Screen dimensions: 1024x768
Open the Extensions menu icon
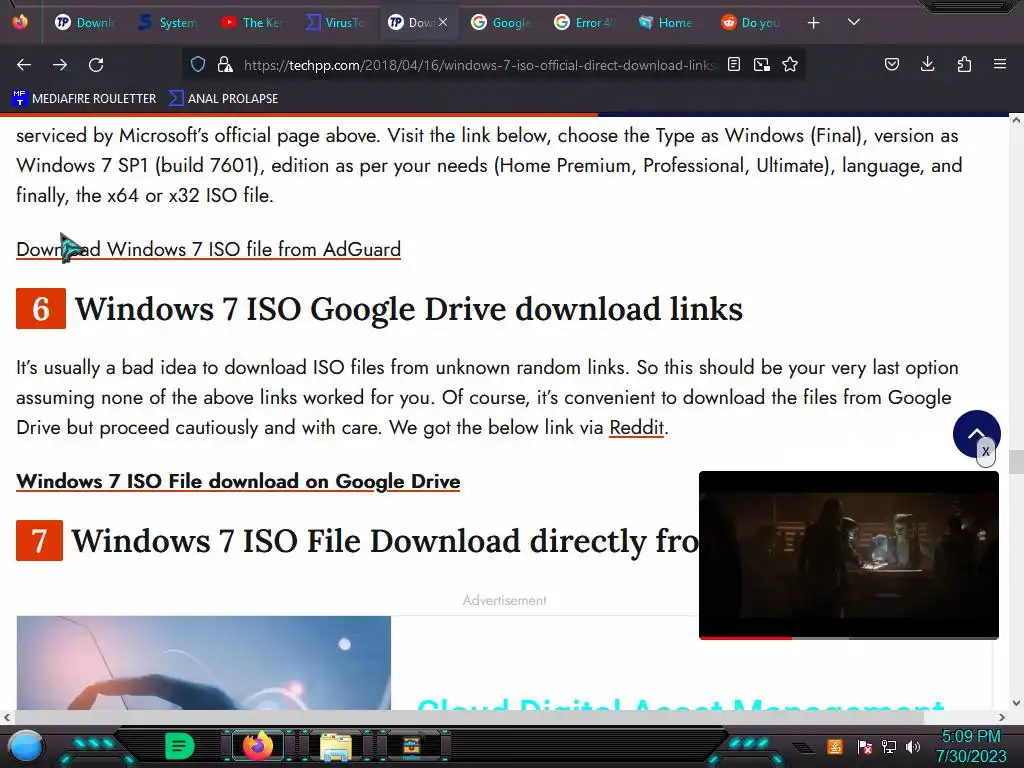(964, 64)
